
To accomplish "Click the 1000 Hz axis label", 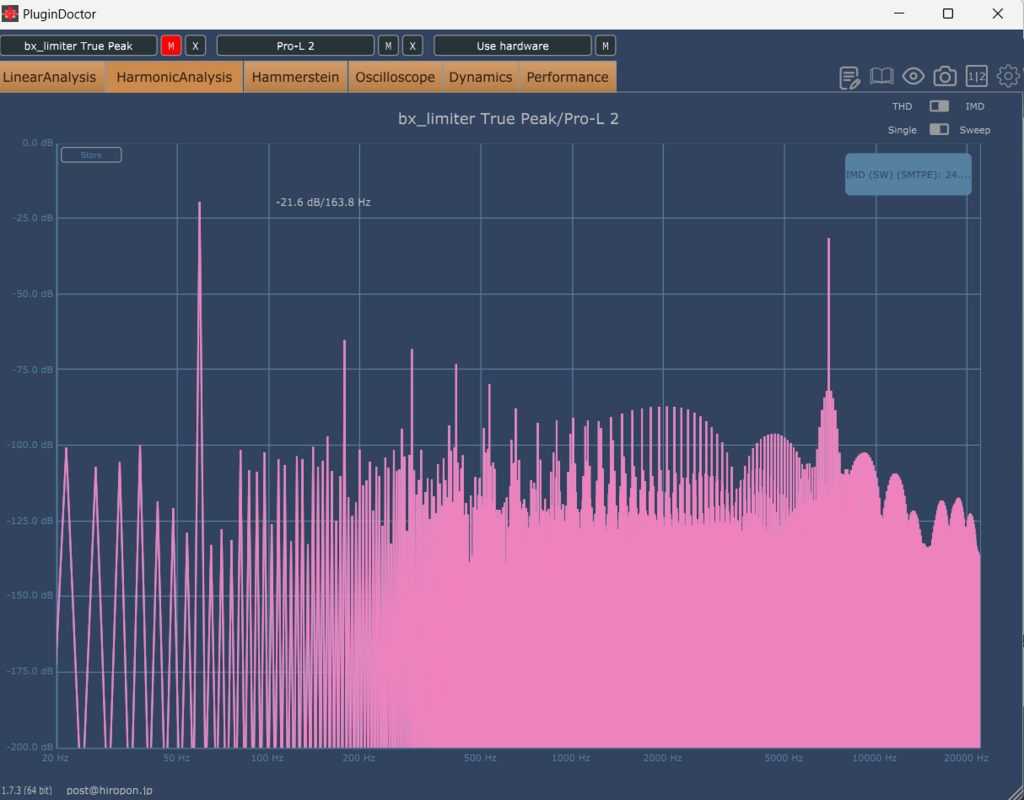I will click(571, 758).
